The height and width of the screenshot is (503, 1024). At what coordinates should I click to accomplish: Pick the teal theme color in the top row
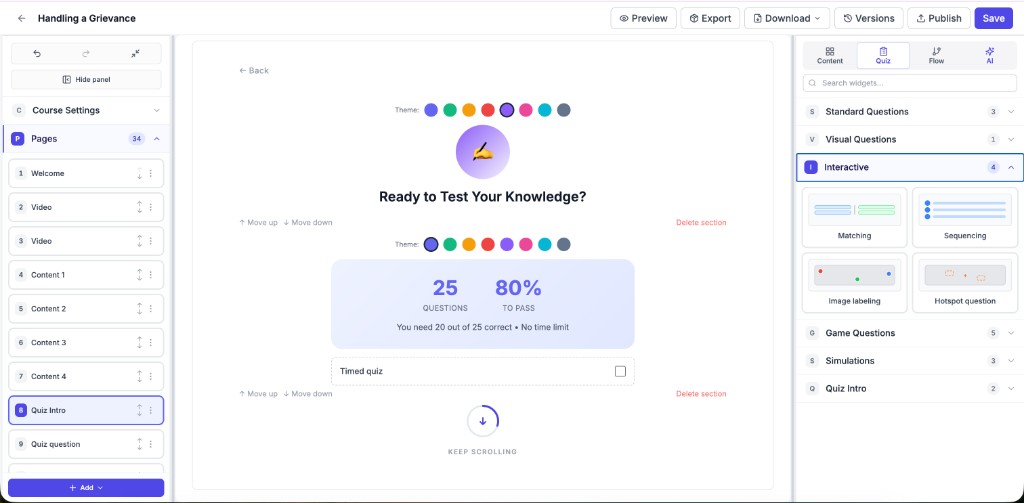(545, 110)
